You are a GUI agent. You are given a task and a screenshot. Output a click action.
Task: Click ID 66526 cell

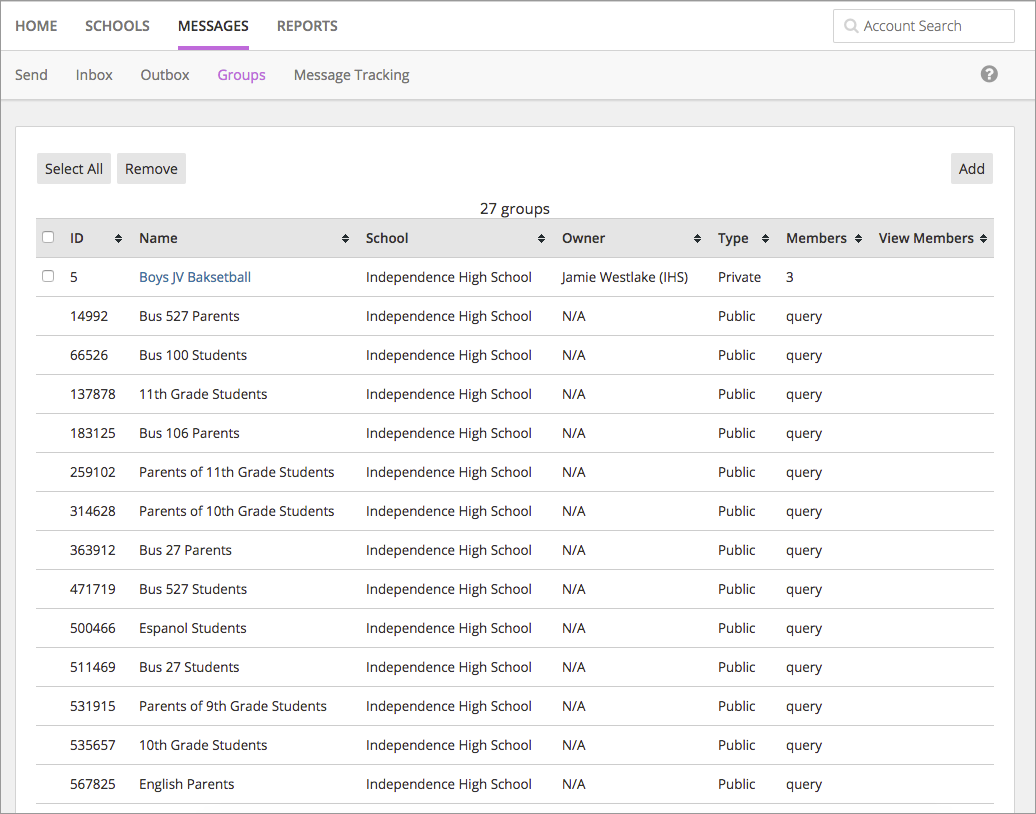click(89, 355)
